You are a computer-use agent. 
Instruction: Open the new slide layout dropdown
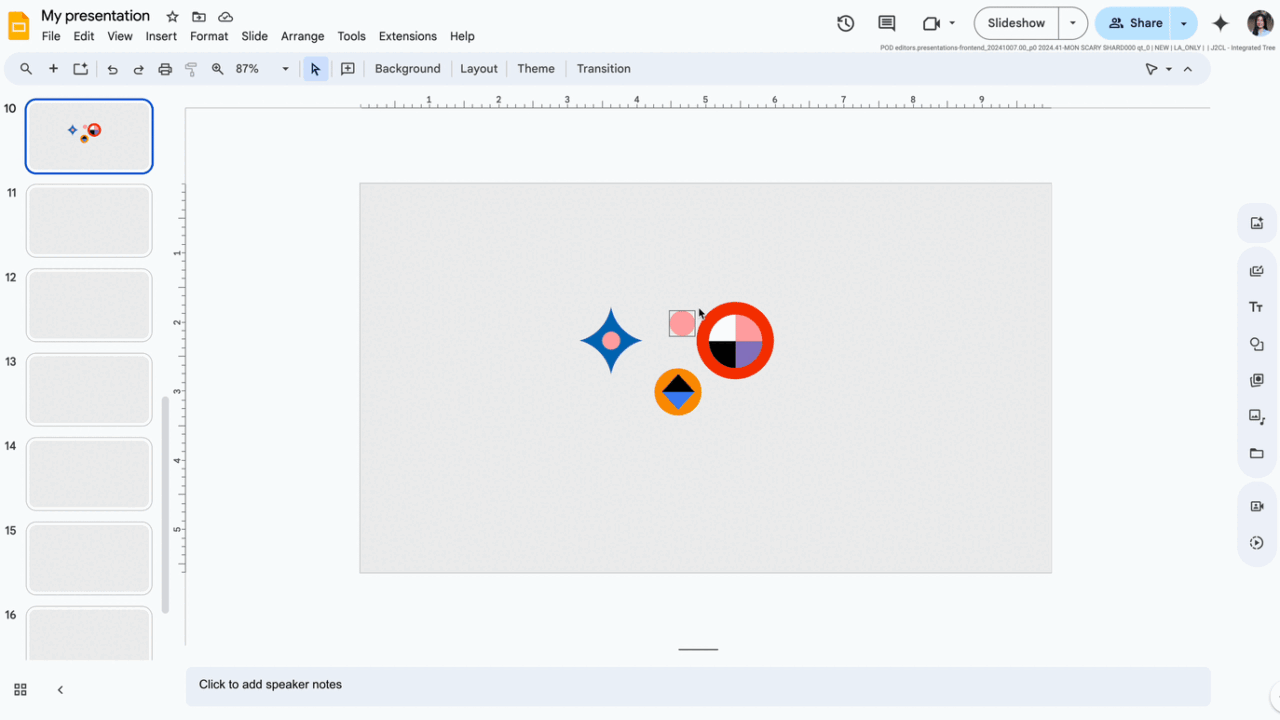click(x=80, y=69)
